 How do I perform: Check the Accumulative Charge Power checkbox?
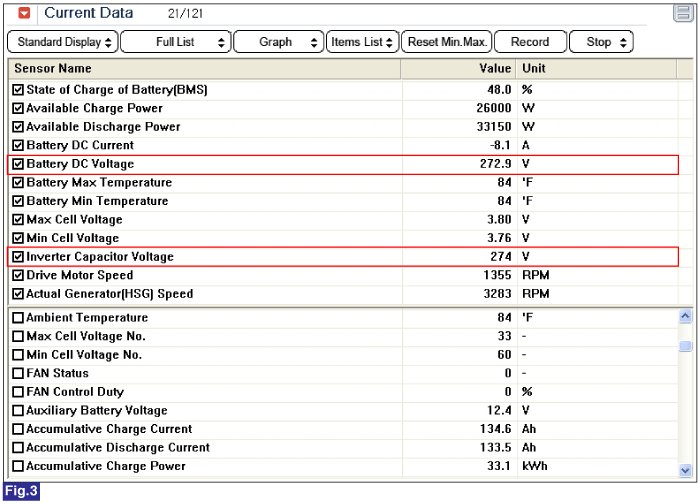tap(18, 467)
